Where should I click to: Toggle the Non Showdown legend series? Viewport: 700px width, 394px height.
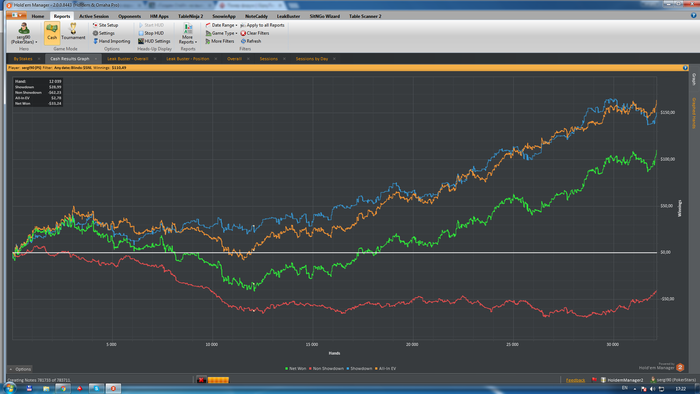coord(326,369)
